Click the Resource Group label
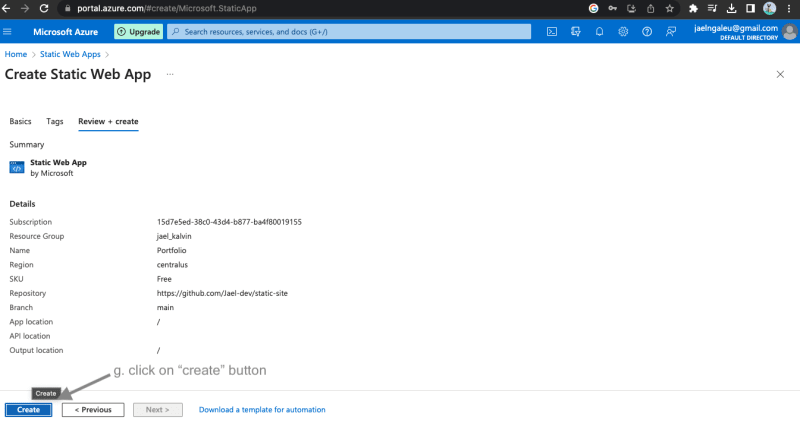 coord(37,236)
